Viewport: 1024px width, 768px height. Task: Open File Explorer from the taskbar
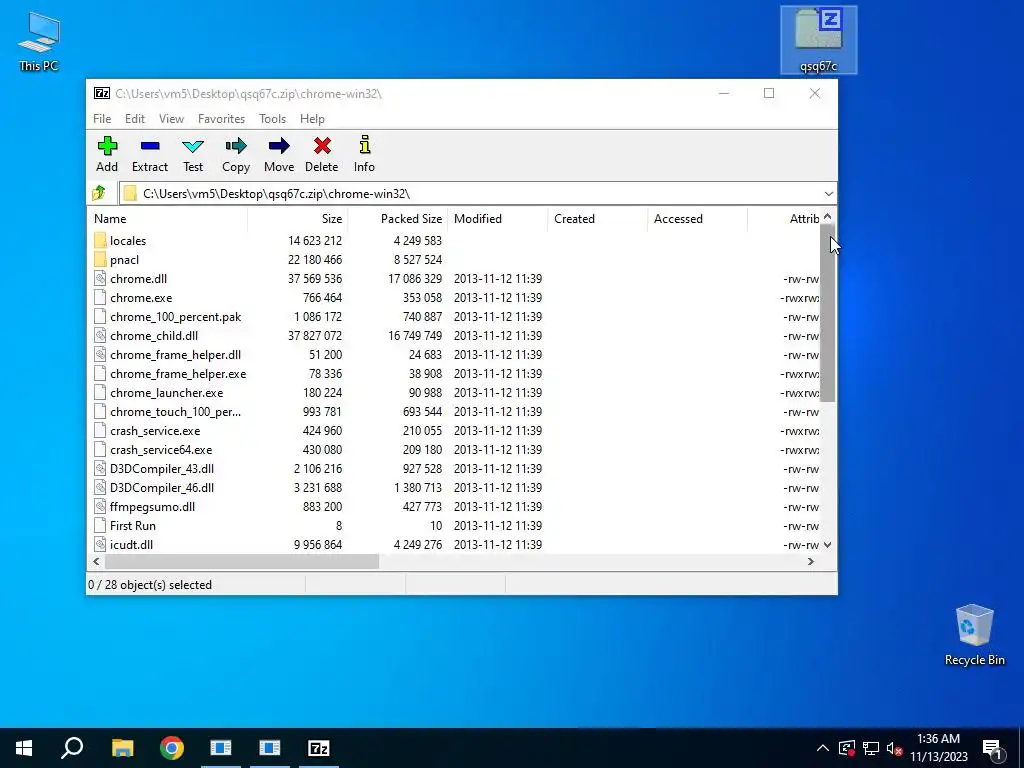tap(122, 748)
